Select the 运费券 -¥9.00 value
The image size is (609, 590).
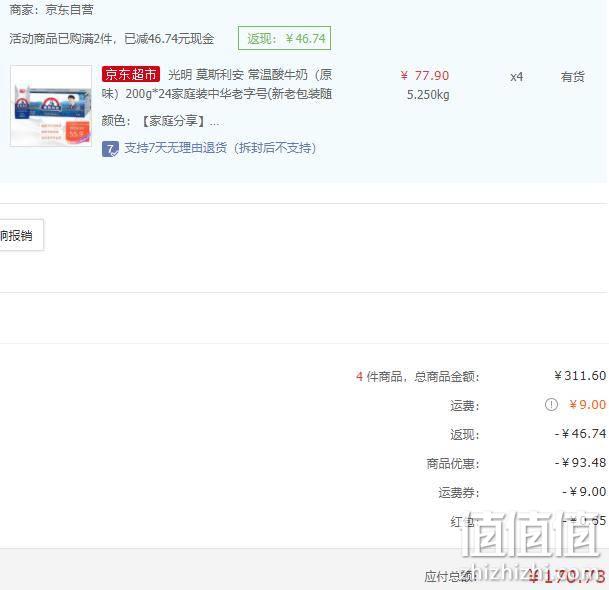coord(584,492)
